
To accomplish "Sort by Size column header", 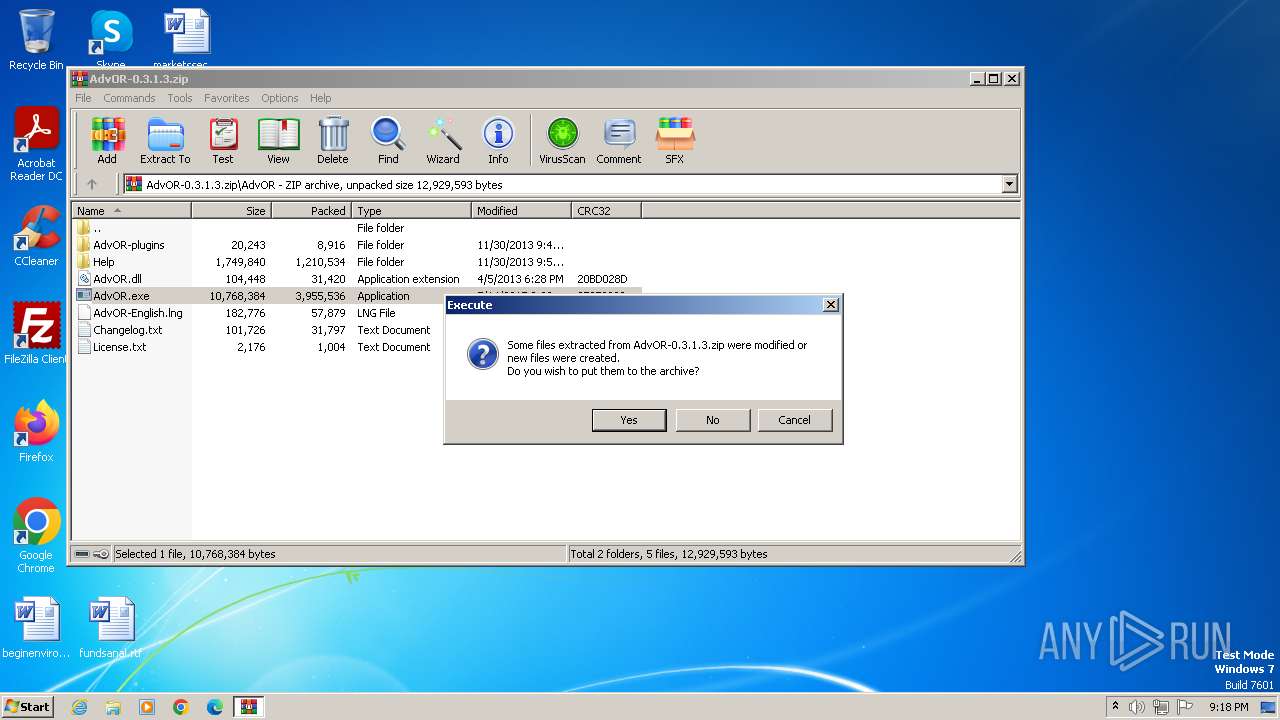I will (x=231, y=210).
